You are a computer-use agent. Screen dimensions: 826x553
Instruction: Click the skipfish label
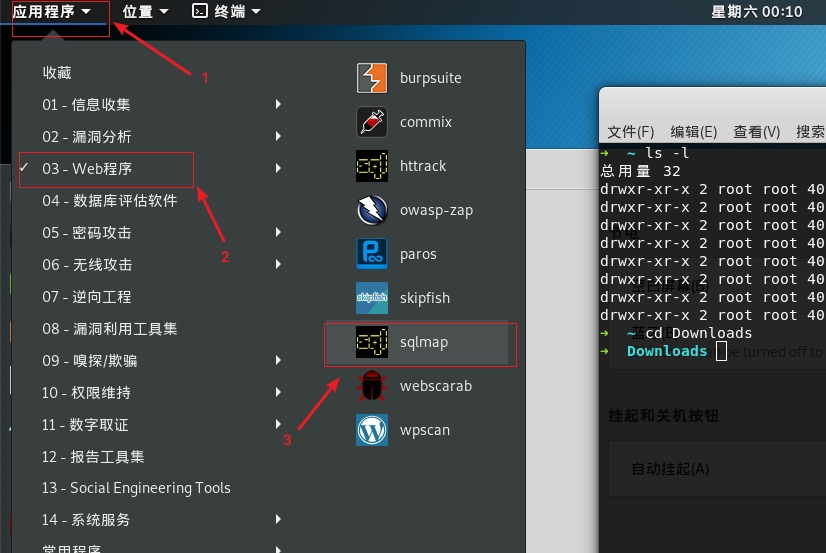click(425, 298)
